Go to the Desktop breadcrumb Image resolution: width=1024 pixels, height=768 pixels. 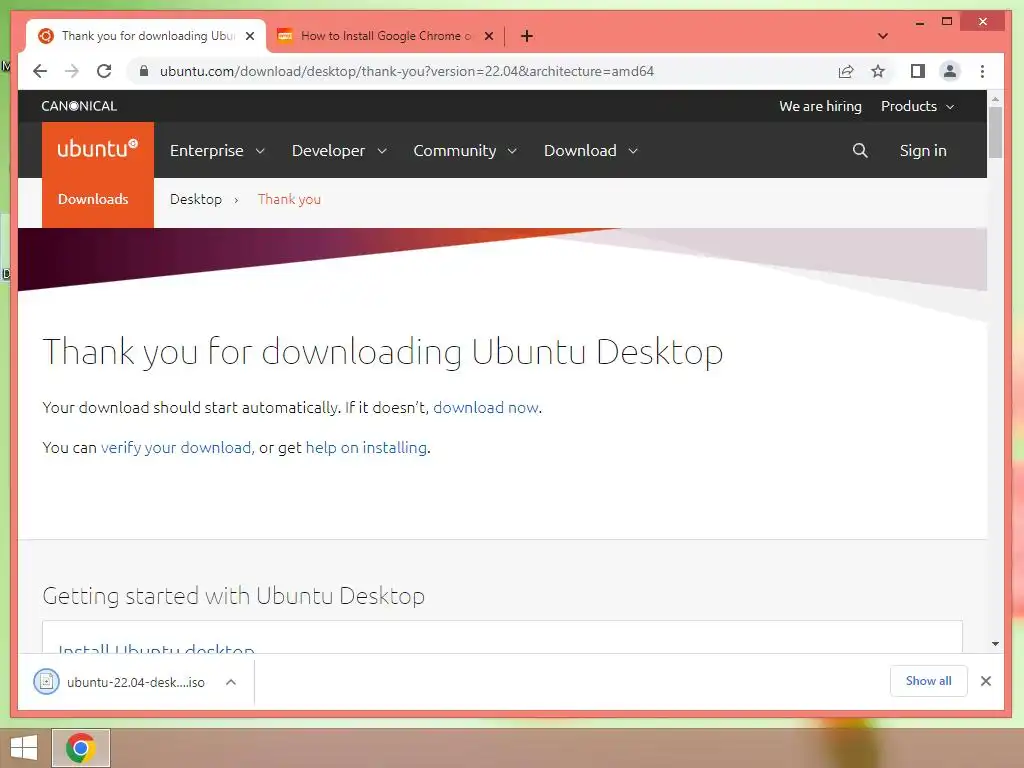[196, 199]
